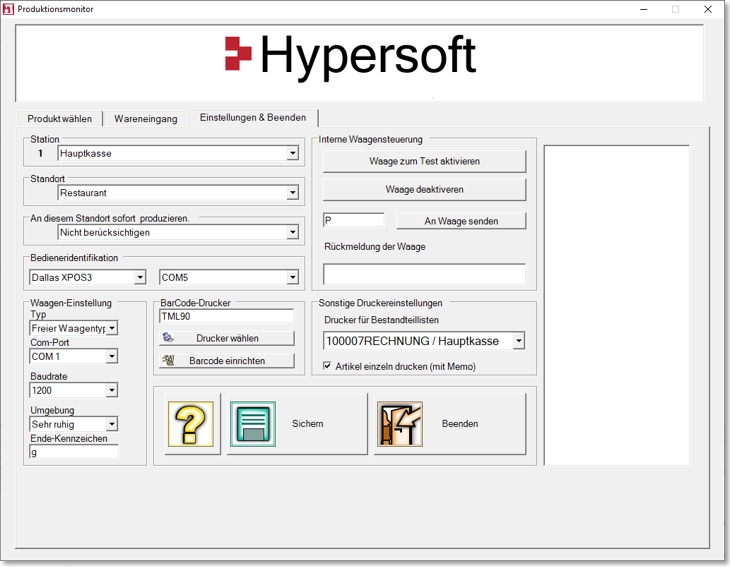Screen dimensions: 730x567
Task: Click the barcode icon on Barcode einrichten
Action: coord(168,360)
